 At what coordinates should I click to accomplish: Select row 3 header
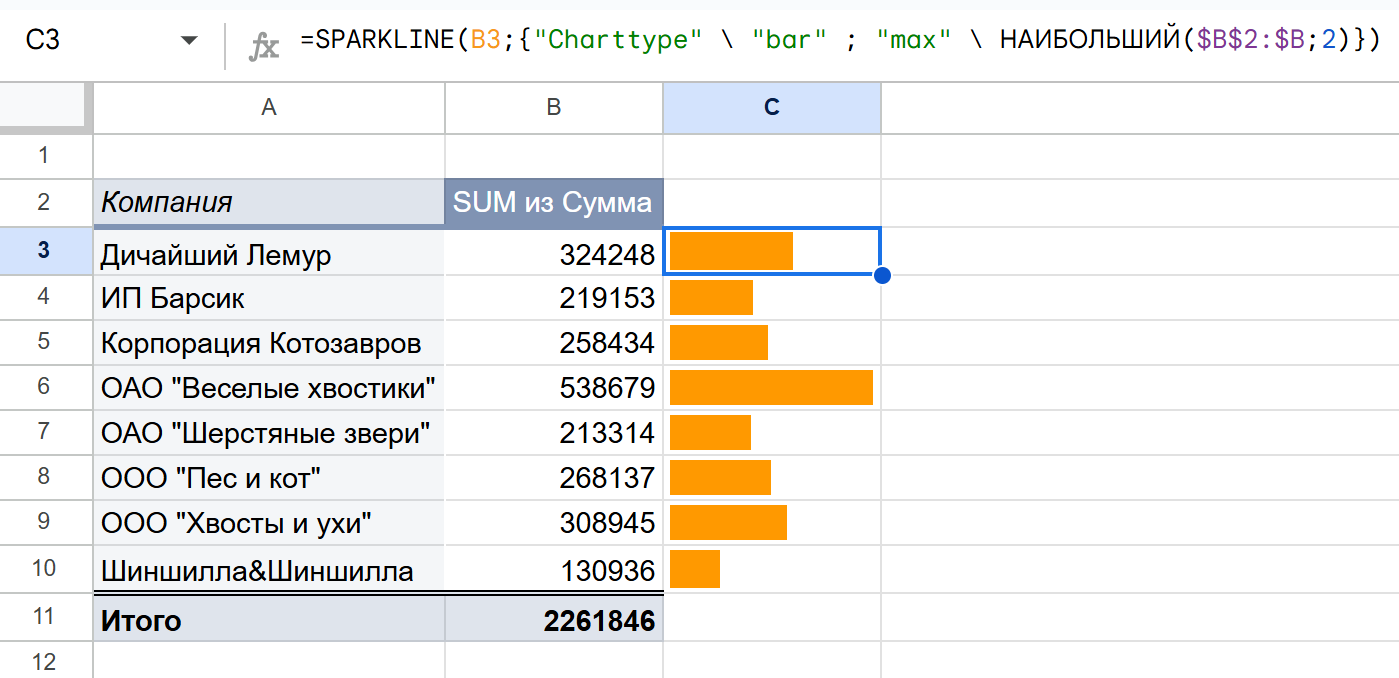(x=44, y=251)
